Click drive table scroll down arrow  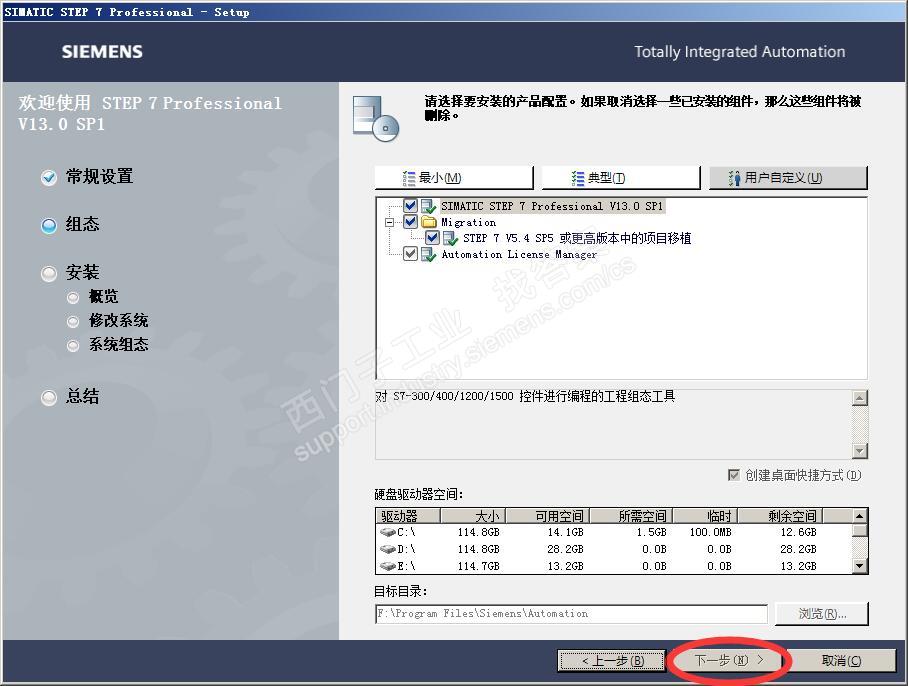click(860, 566)
